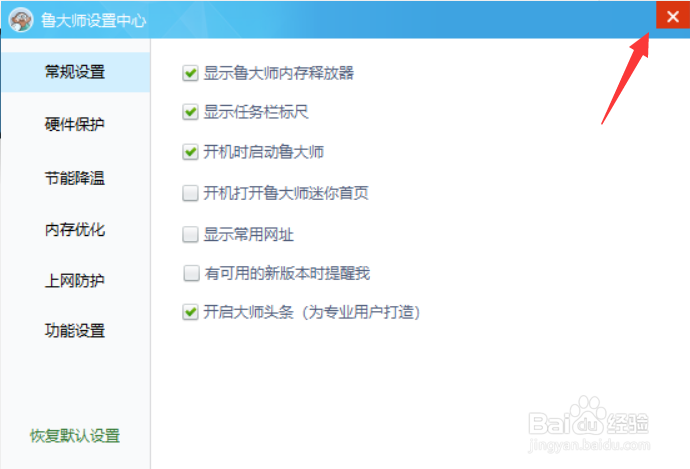This screenshot has width=690, height=469.
Task: Open 硬件保护 settings tab
Action: (x=75, y=125)
